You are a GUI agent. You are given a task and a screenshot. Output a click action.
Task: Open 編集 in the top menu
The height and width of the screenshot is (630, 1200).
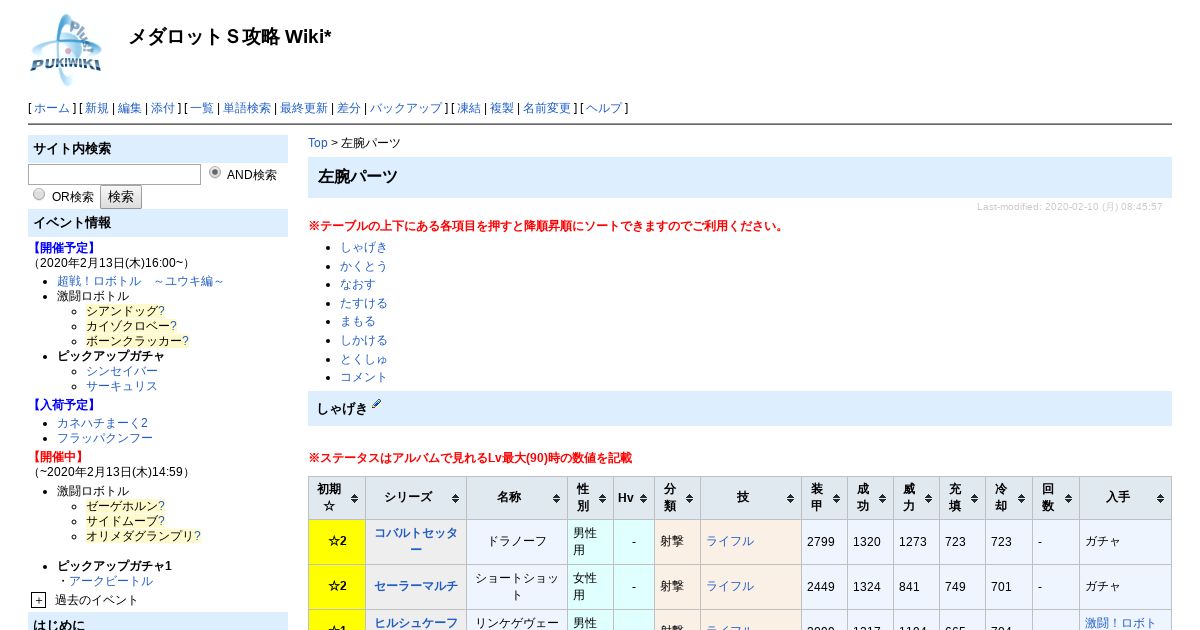point(130,108)
